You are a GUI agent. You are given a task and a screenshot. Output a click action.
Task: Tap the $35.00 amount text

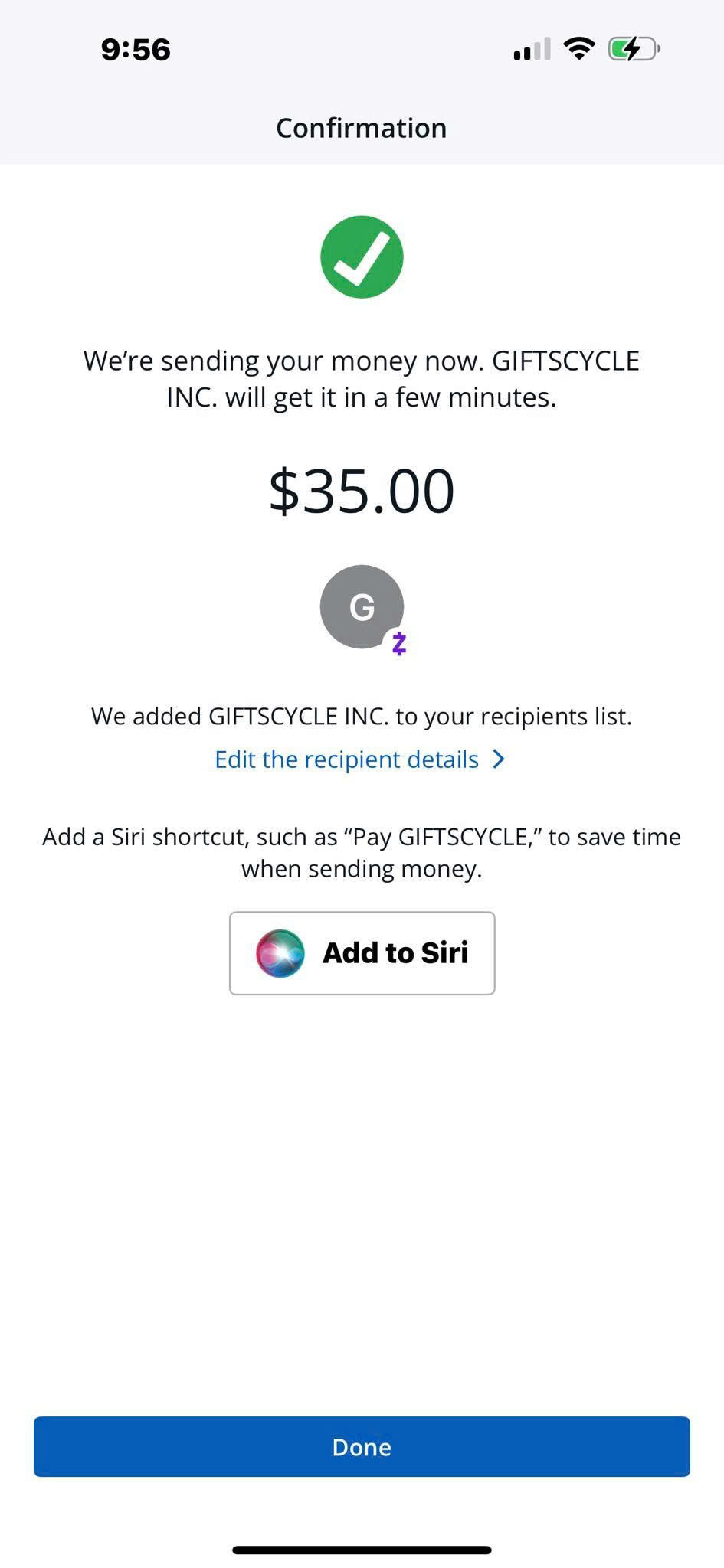point(362,491)
